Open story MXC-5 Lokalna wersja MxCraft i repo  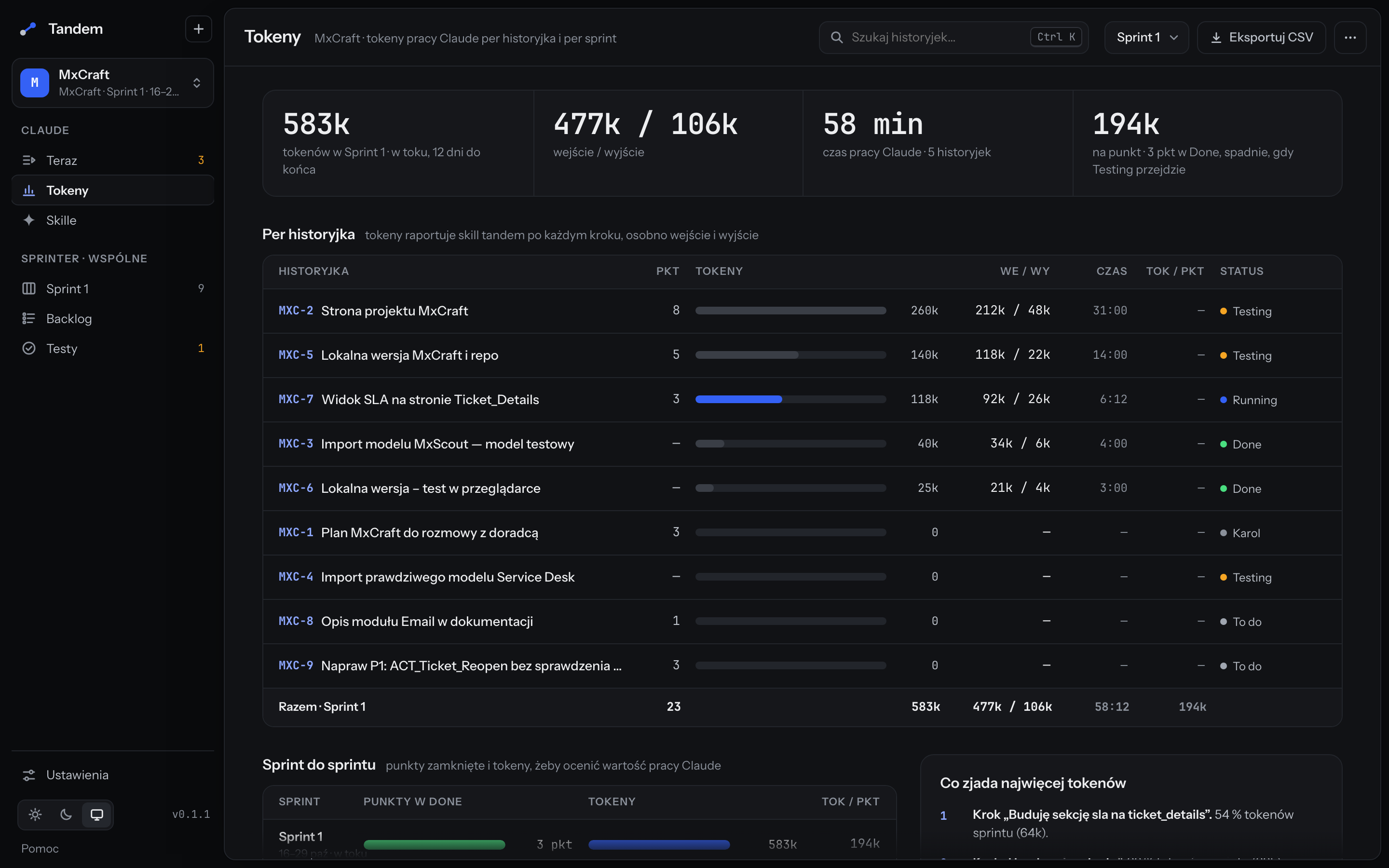802,355
